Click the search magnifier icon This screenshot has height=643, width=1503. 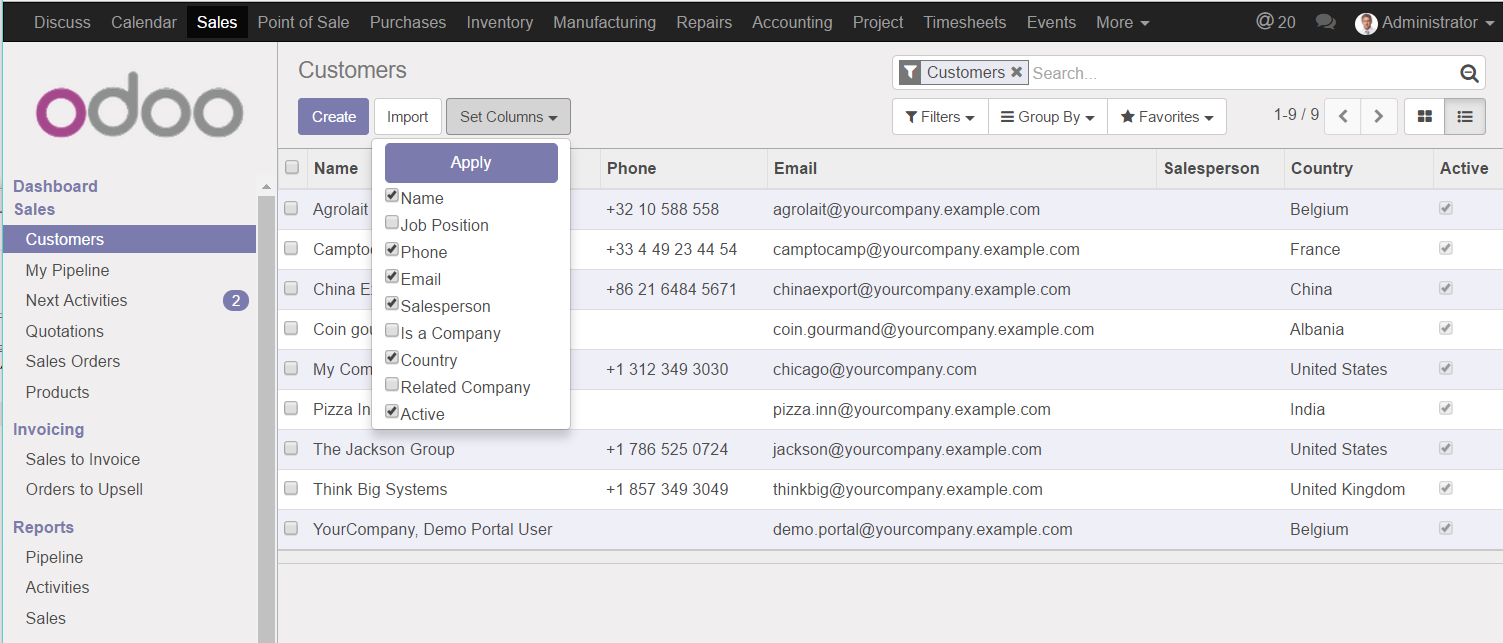1468,73
